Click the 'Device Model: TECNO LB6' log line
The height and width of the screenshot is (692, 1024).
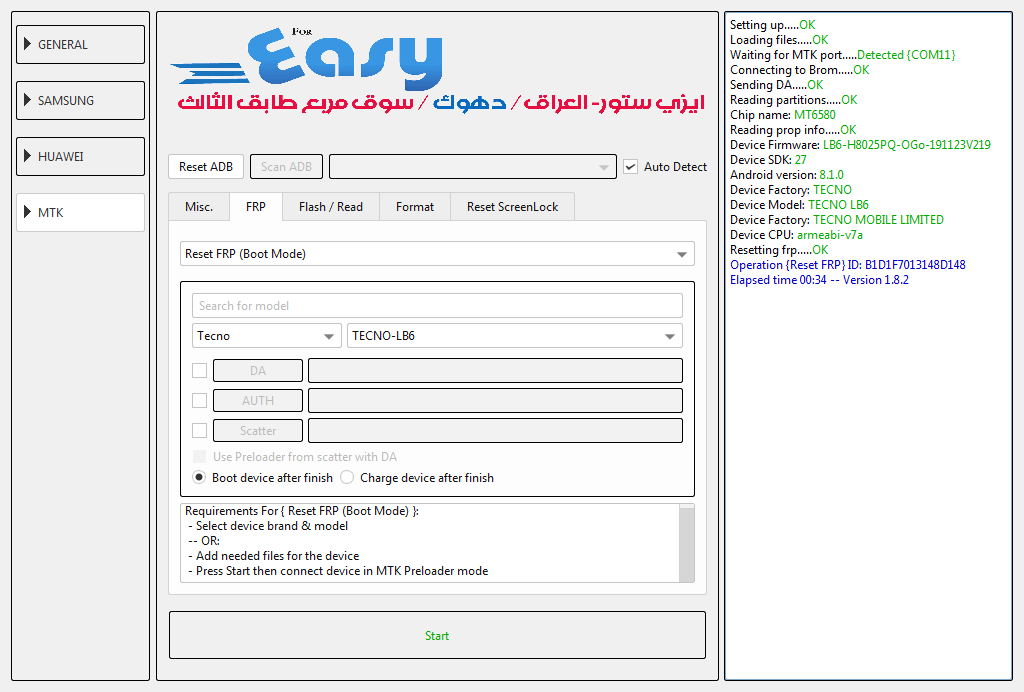(x=799, y=205)
